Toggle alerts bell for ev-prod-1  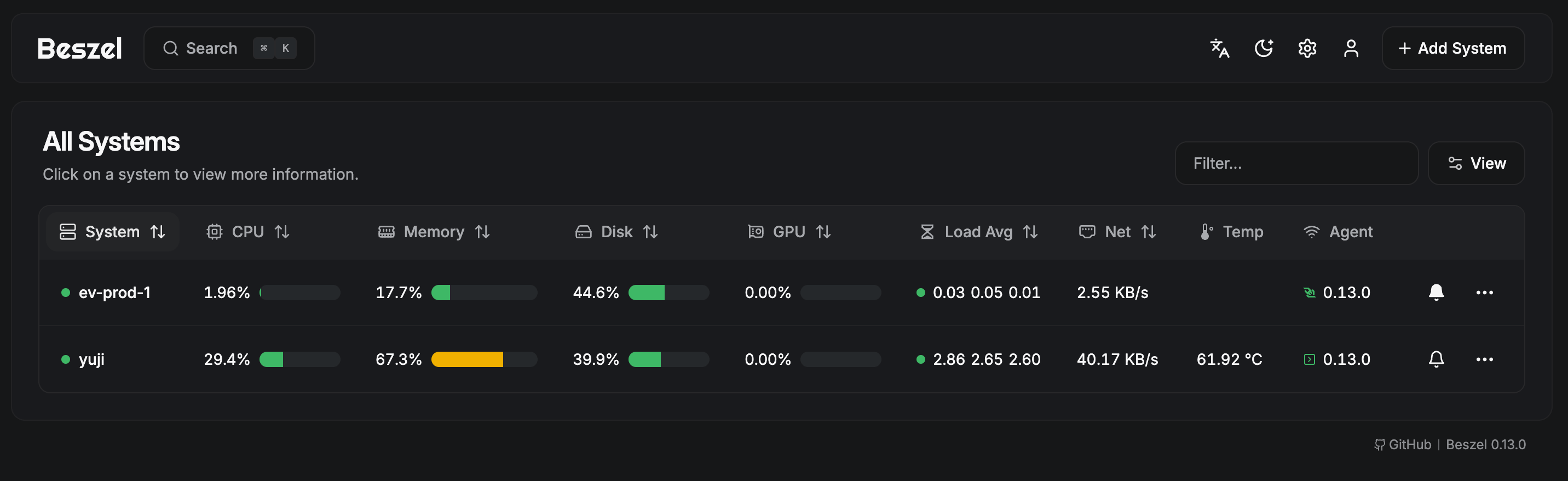[x=1436, y=292]
